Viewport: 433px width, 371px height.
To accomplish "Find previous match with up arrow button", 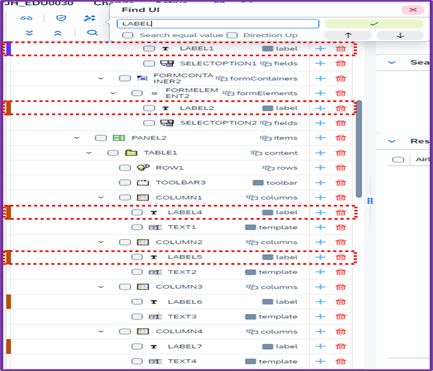I will tap(348, 35).
